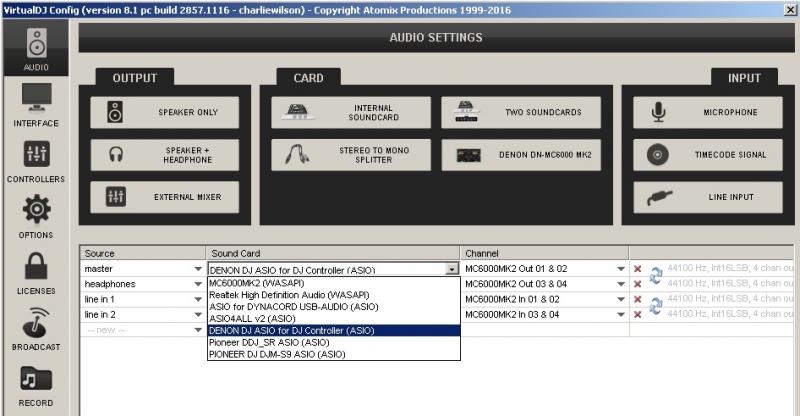Open the line in 2 source dropdown
This screenshot has width=800, height=416.
pos(198,315)
